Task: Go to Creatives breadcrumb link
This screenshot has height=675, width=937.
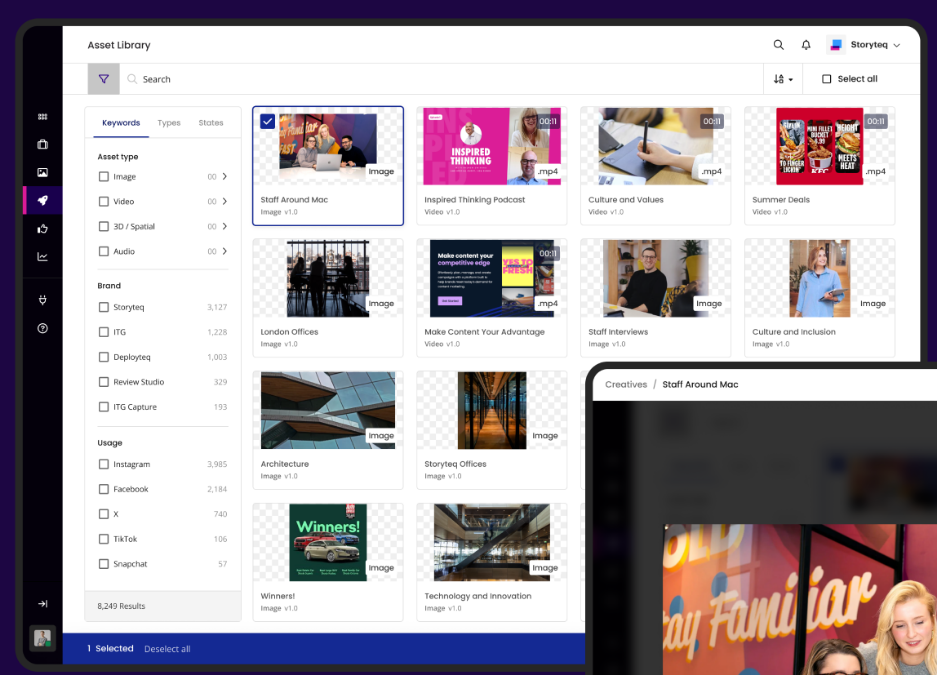Action: coord(626,384)
